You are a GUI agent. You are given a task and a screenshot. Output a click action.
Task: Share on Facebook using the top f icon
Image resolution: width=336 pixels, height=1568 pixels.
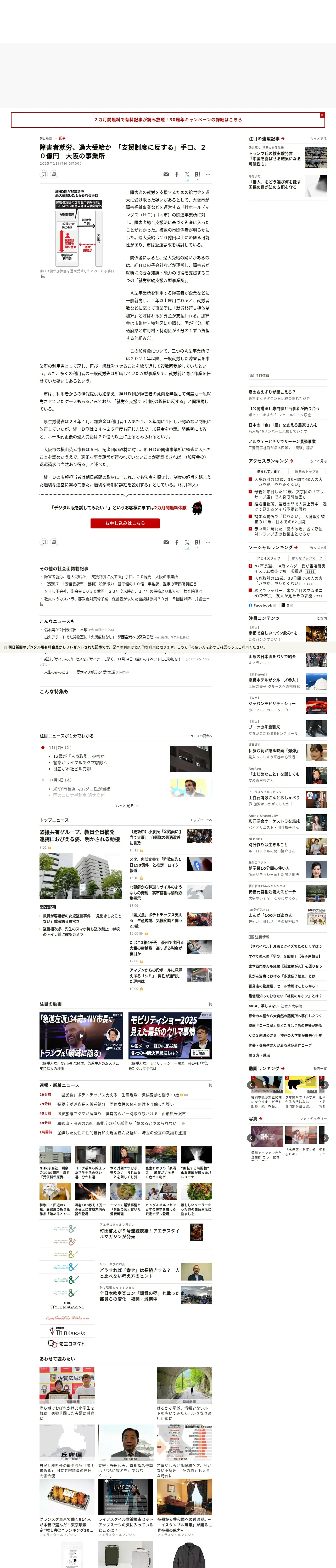pos(177,175)
